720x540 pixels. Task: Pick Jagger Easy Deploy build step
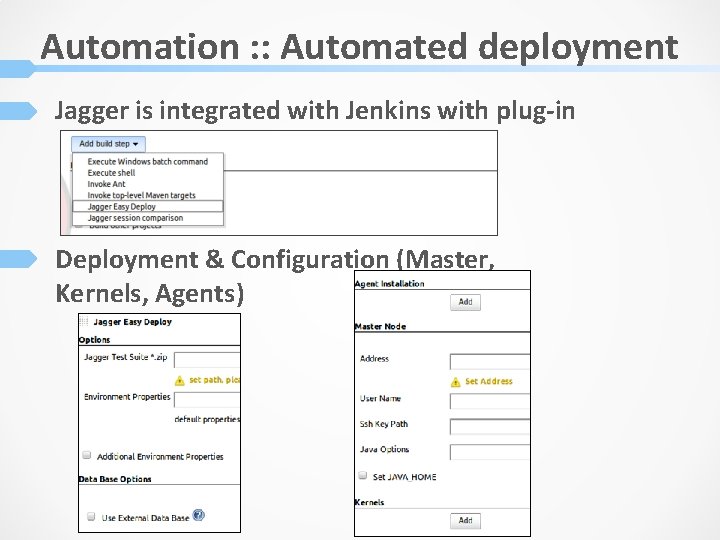point(148,207)
